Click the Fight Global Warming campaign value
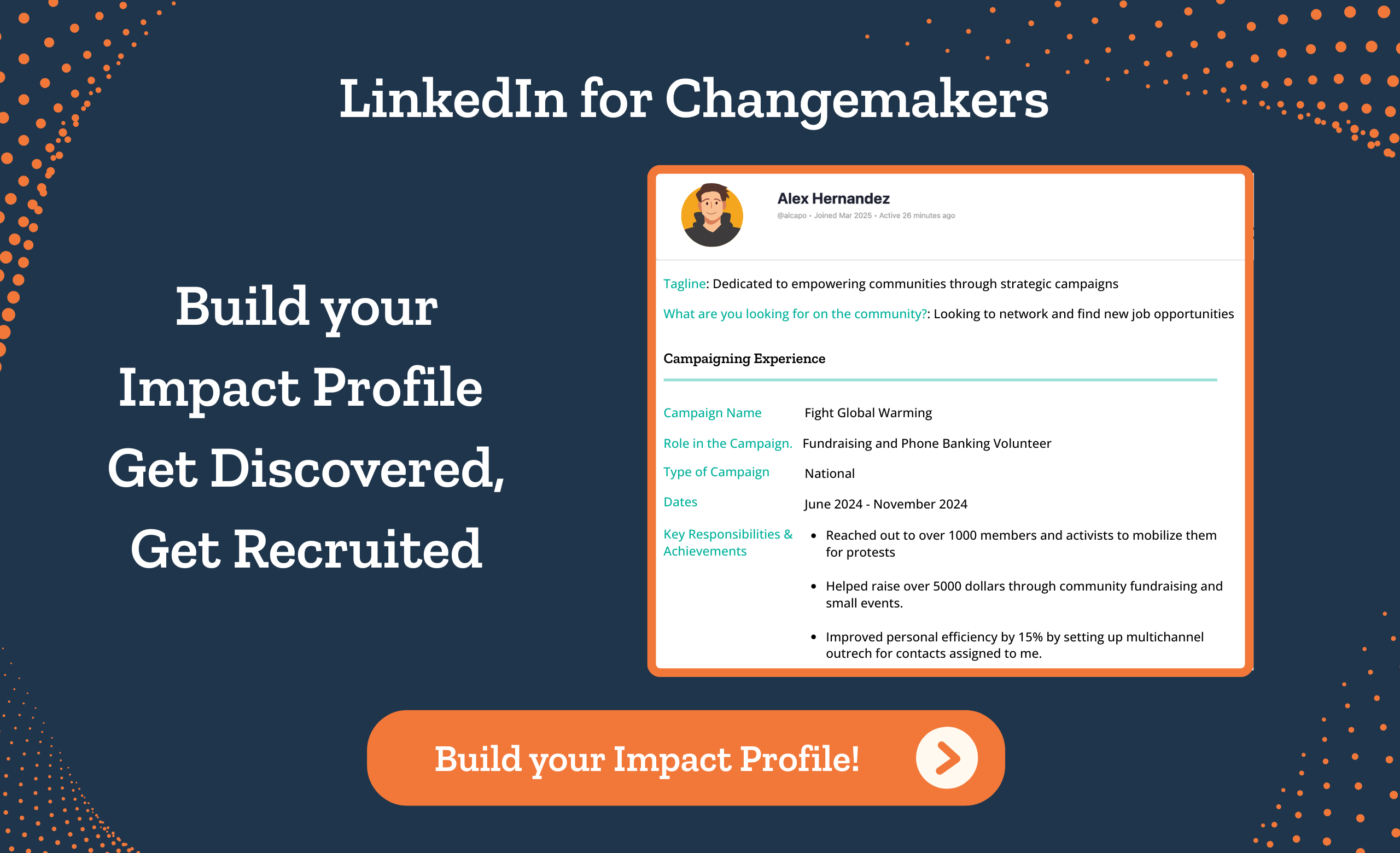Screen dimensions: 1400x853 click(x=867, y=413)
